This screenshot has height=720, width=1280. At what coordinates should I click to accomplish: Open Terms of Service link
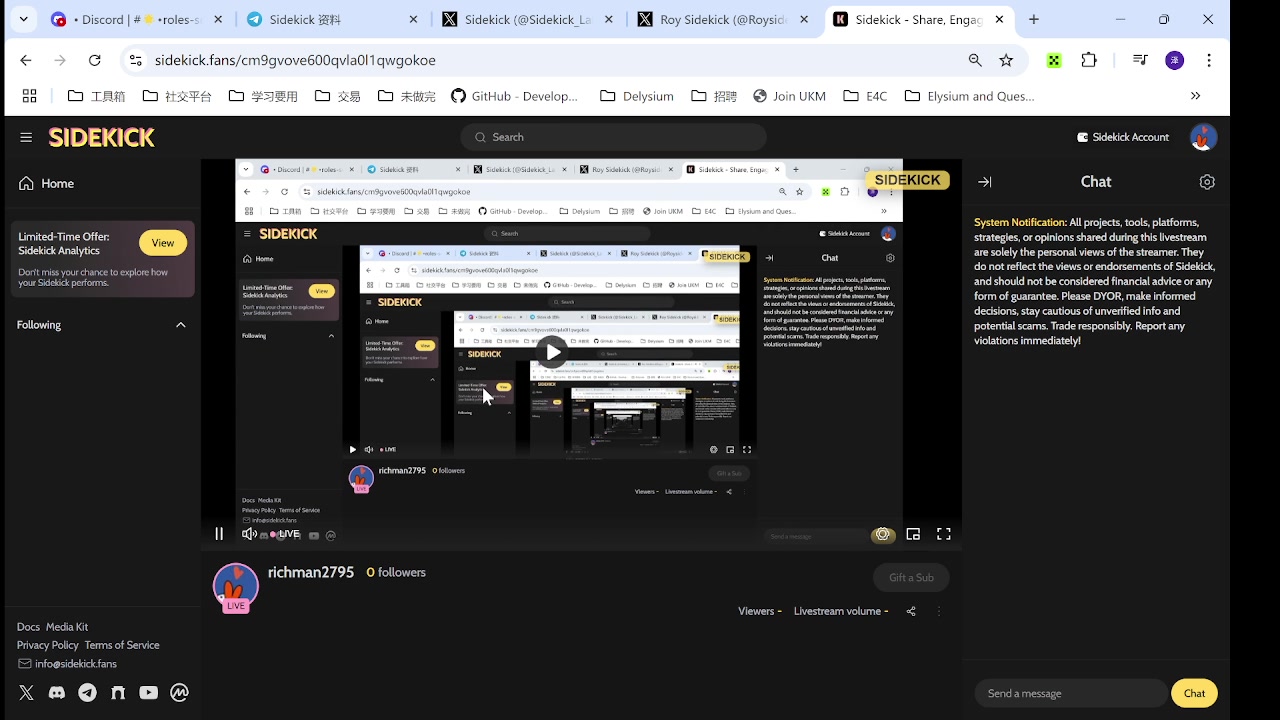tap(122, 645)
